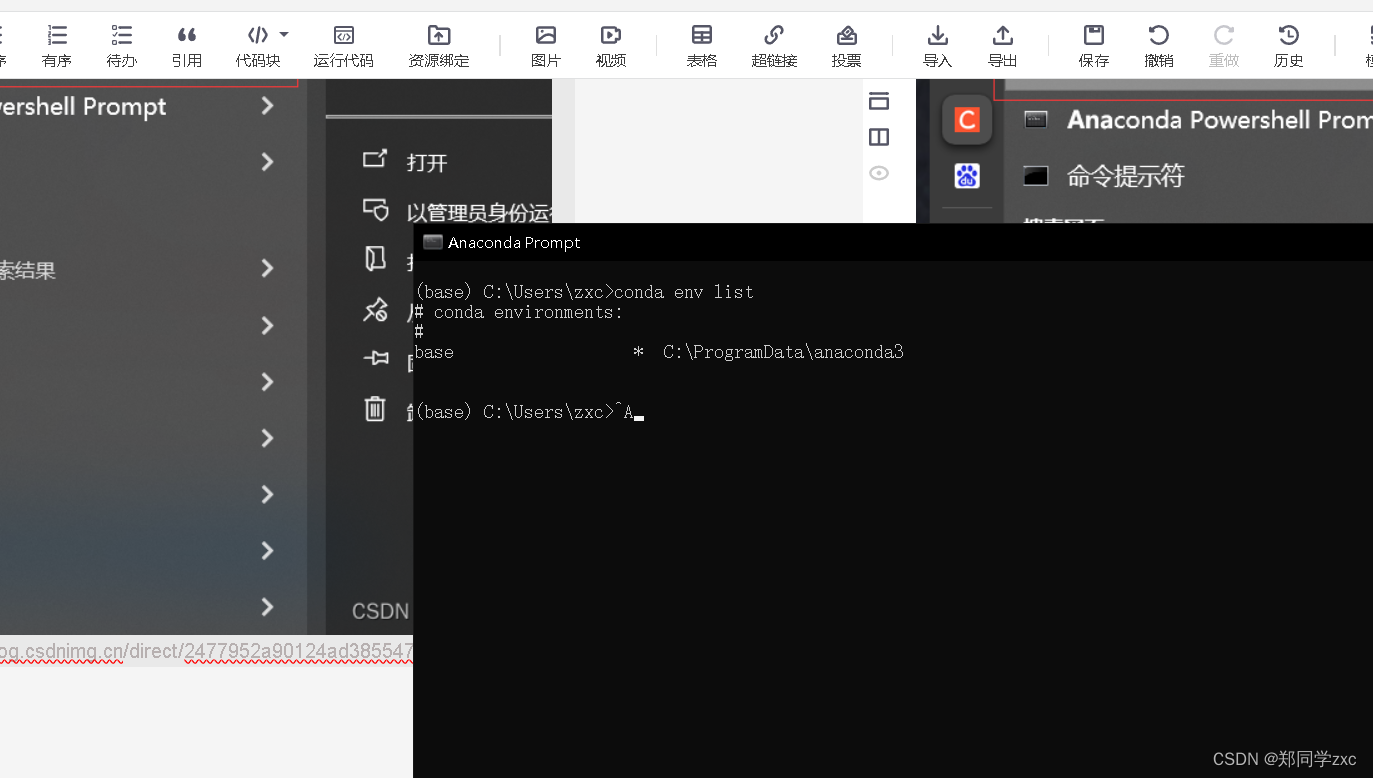Add a hyperlink with 超链接
The width and height of the screenshot is (1373, 778).
coord(774,47)
